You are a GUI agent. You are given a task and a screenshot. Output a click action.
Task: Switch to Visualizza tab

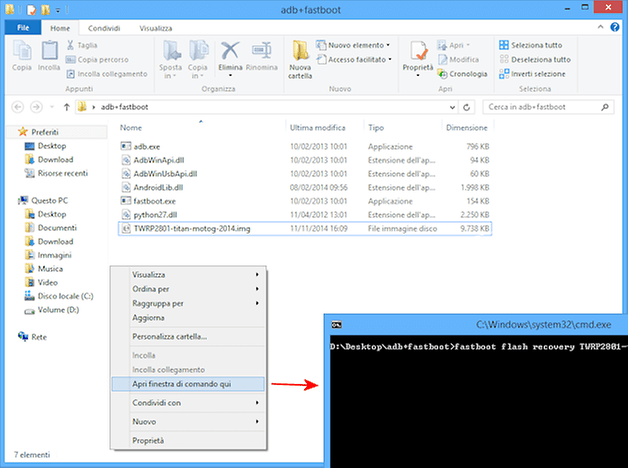[x=156, y=28]
